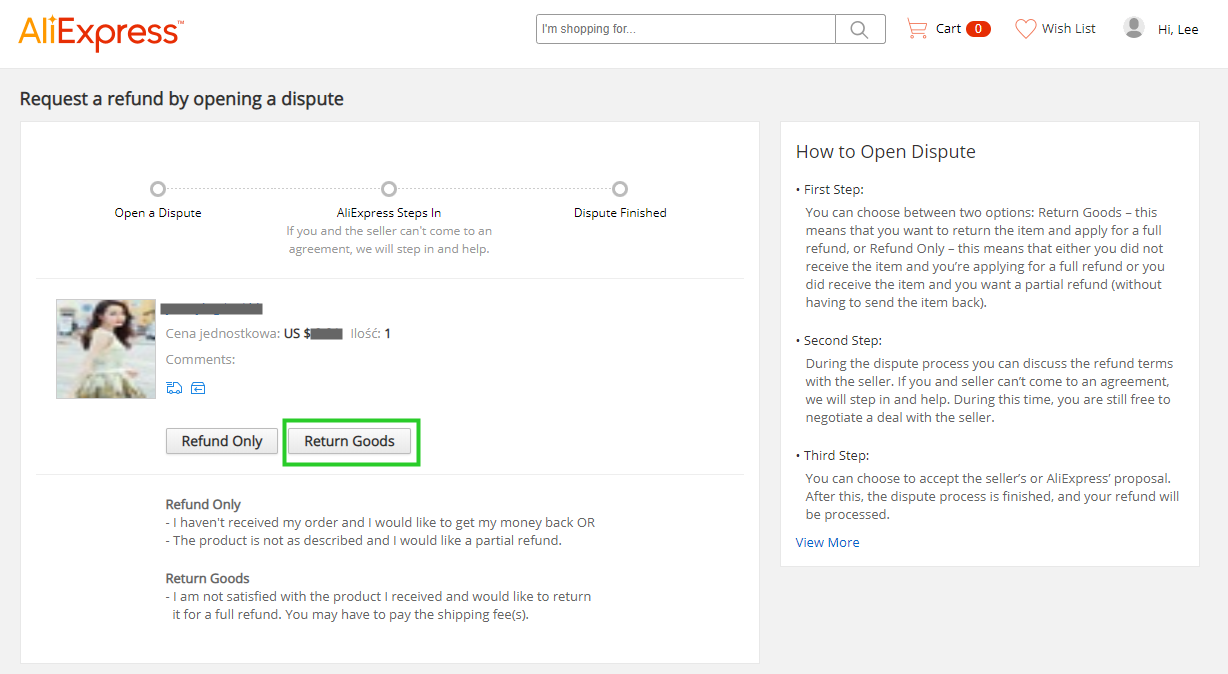Click the AliExpress Steps In step circle
The height and width of the screenshot is (674, 1228).
[x=389, y=189]
